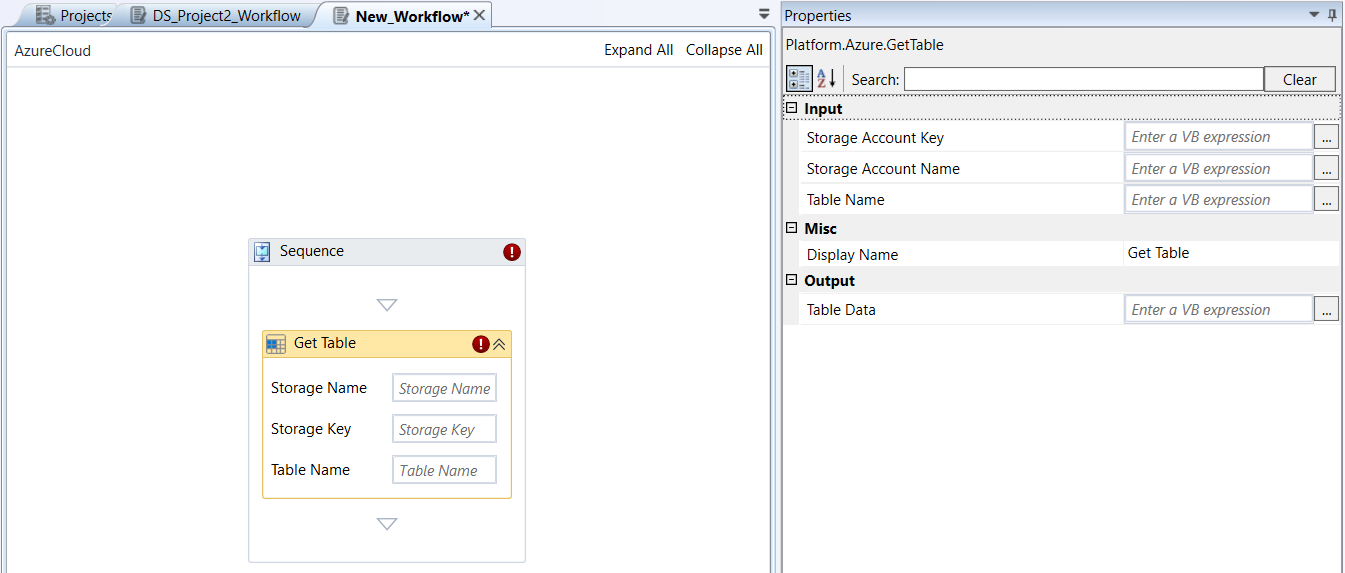Click the Table Data expression field
Image resolution: width=1345 pixels, height=573 pixels.
click(x=1218, y=309)
